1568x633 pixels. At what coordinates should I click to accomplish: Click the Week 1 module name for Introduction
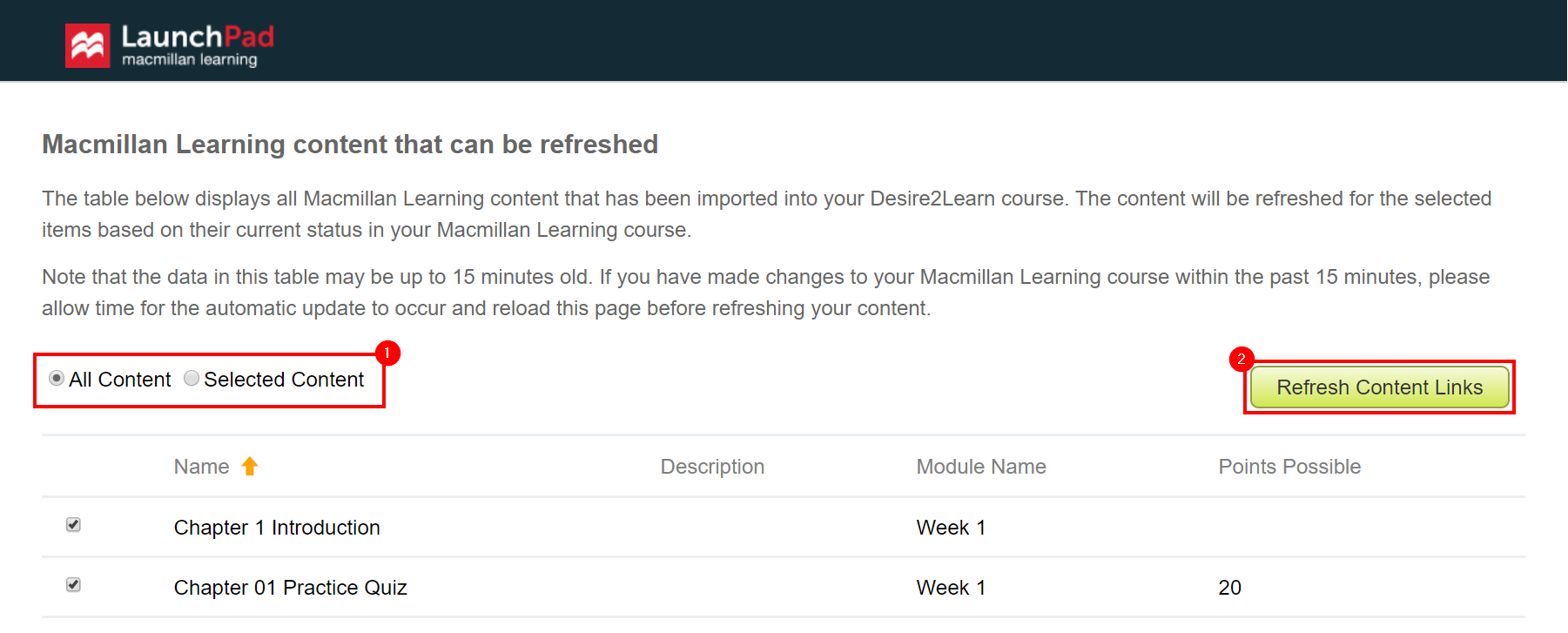pos(950,527)
